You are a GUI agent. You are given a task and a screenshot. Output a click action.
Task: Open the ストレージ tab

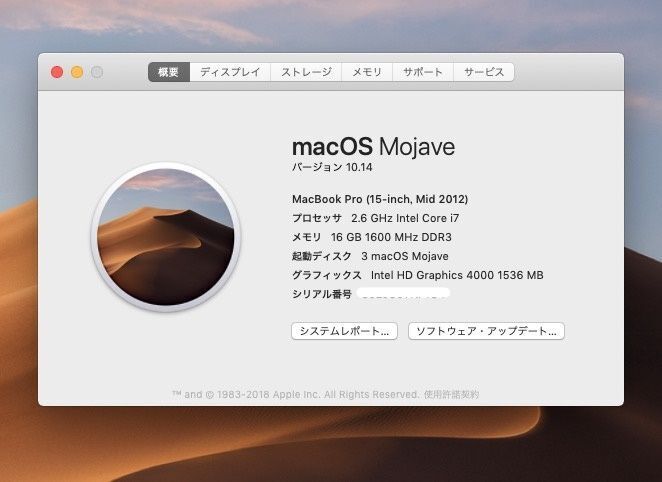(306, 72)
